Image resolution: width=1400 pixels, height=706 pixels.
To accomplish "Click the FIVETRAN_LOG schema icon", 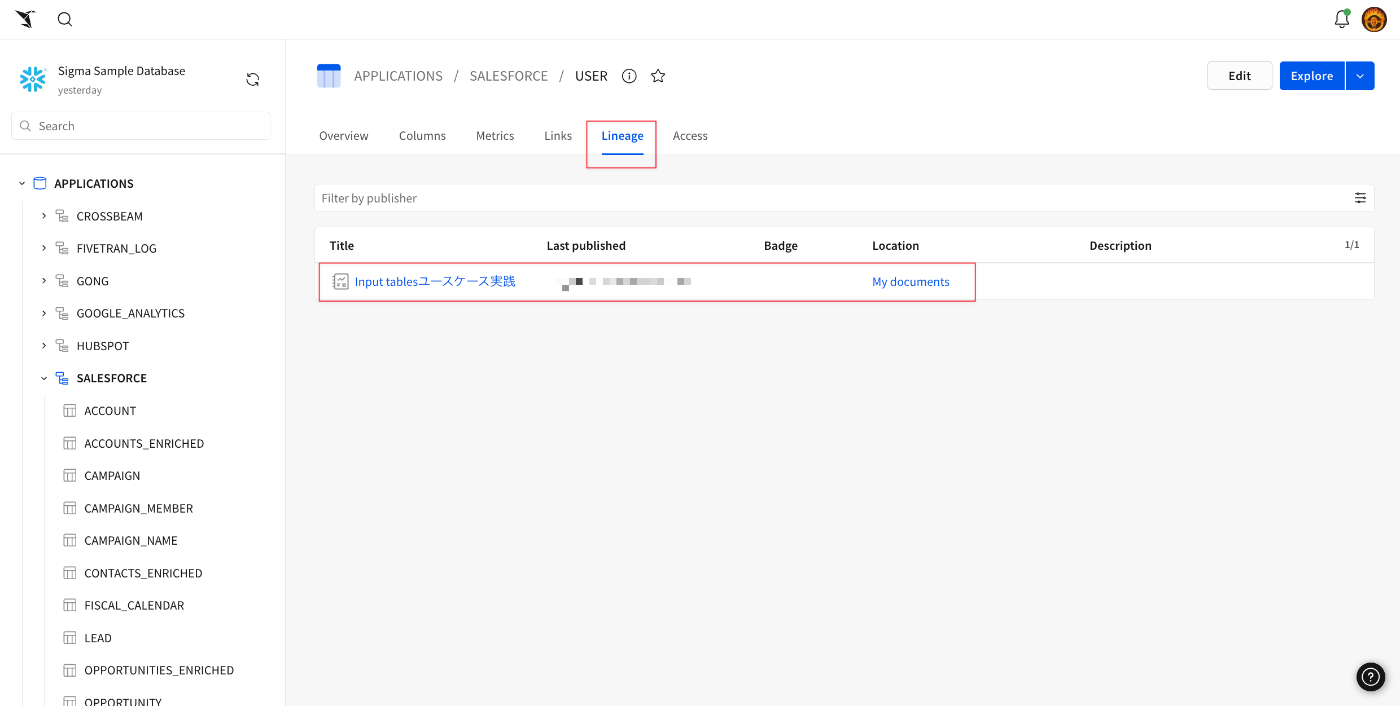I will [62, 249].
